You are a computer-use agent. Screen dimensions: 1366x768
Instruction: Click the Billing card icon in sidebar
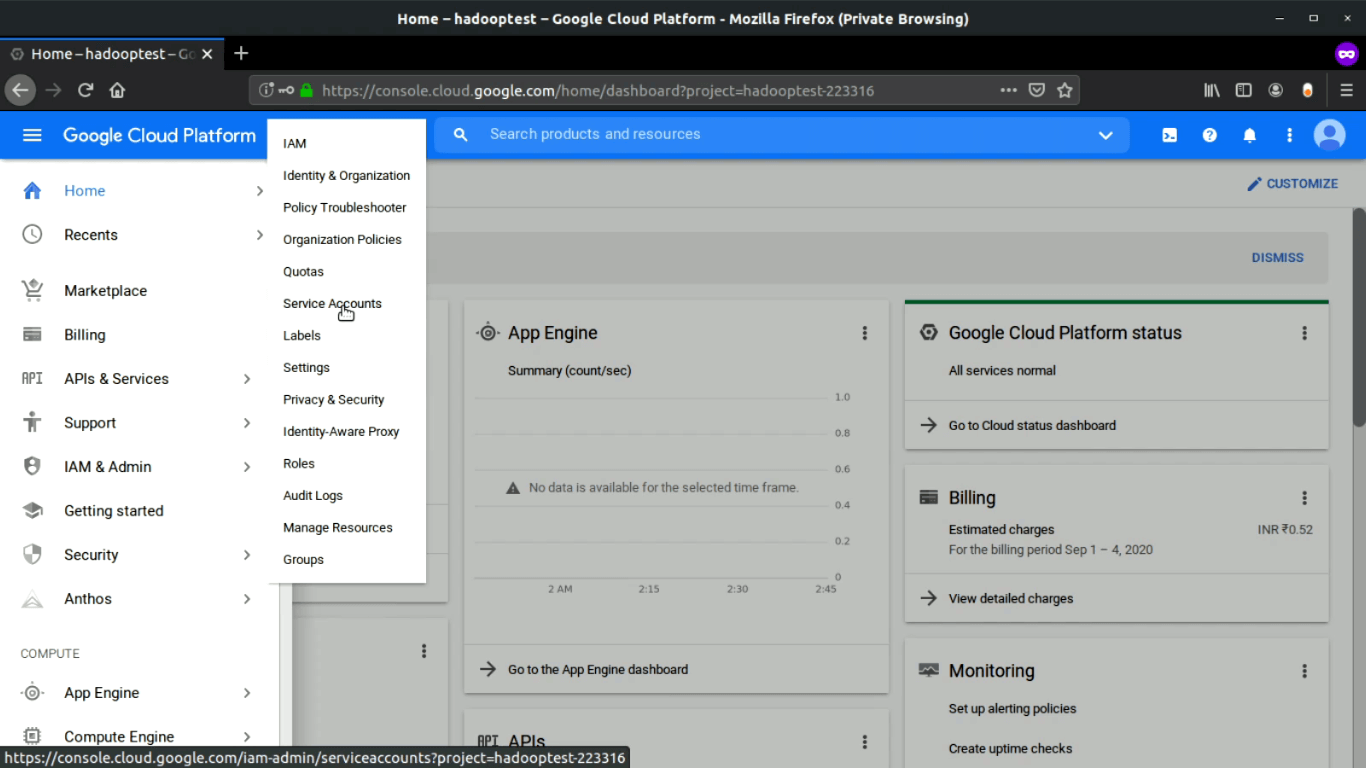(x=32, y=335)
